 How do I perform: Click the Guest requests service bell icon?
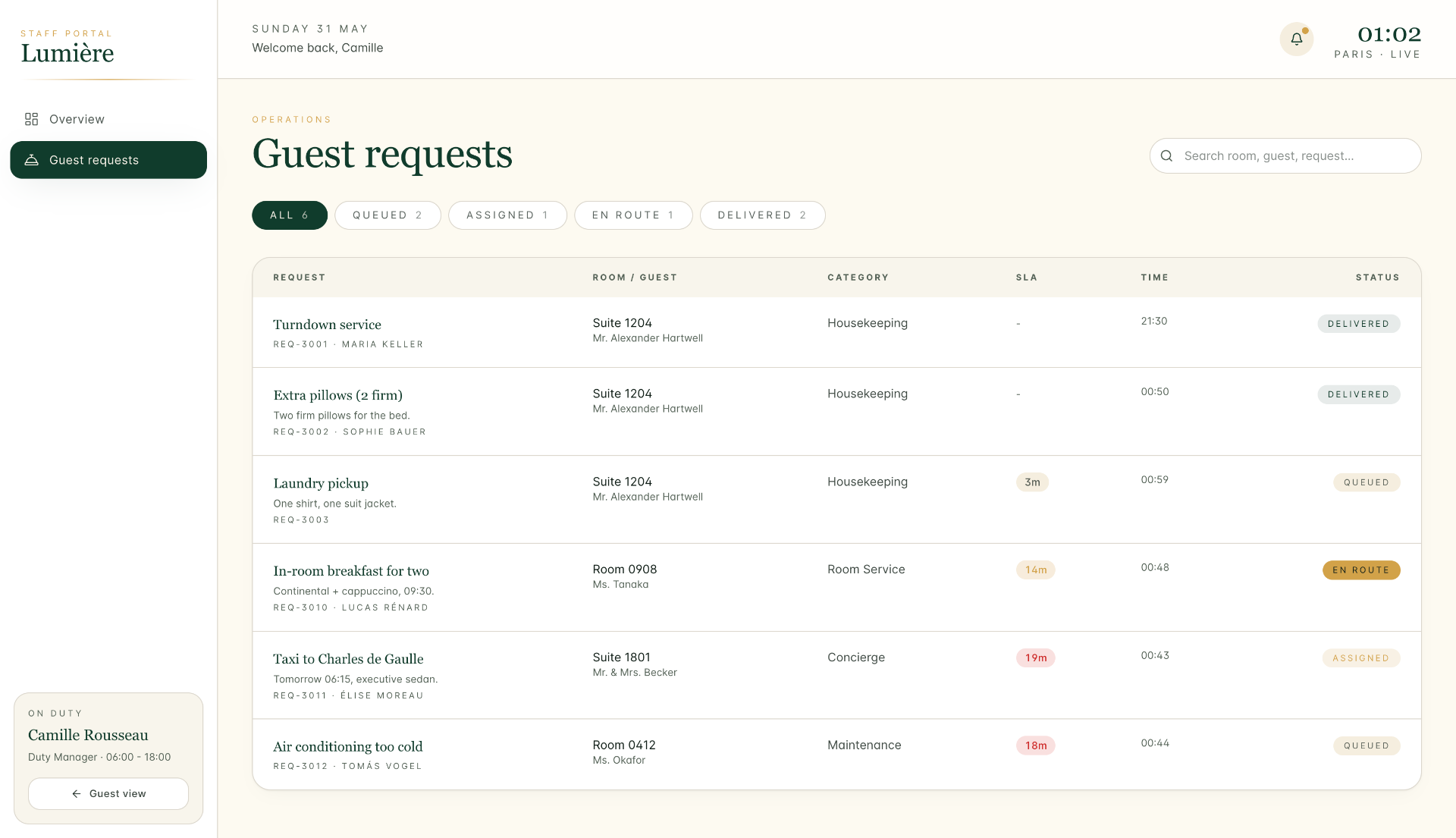pyautogui.click(x=31, y=160)
